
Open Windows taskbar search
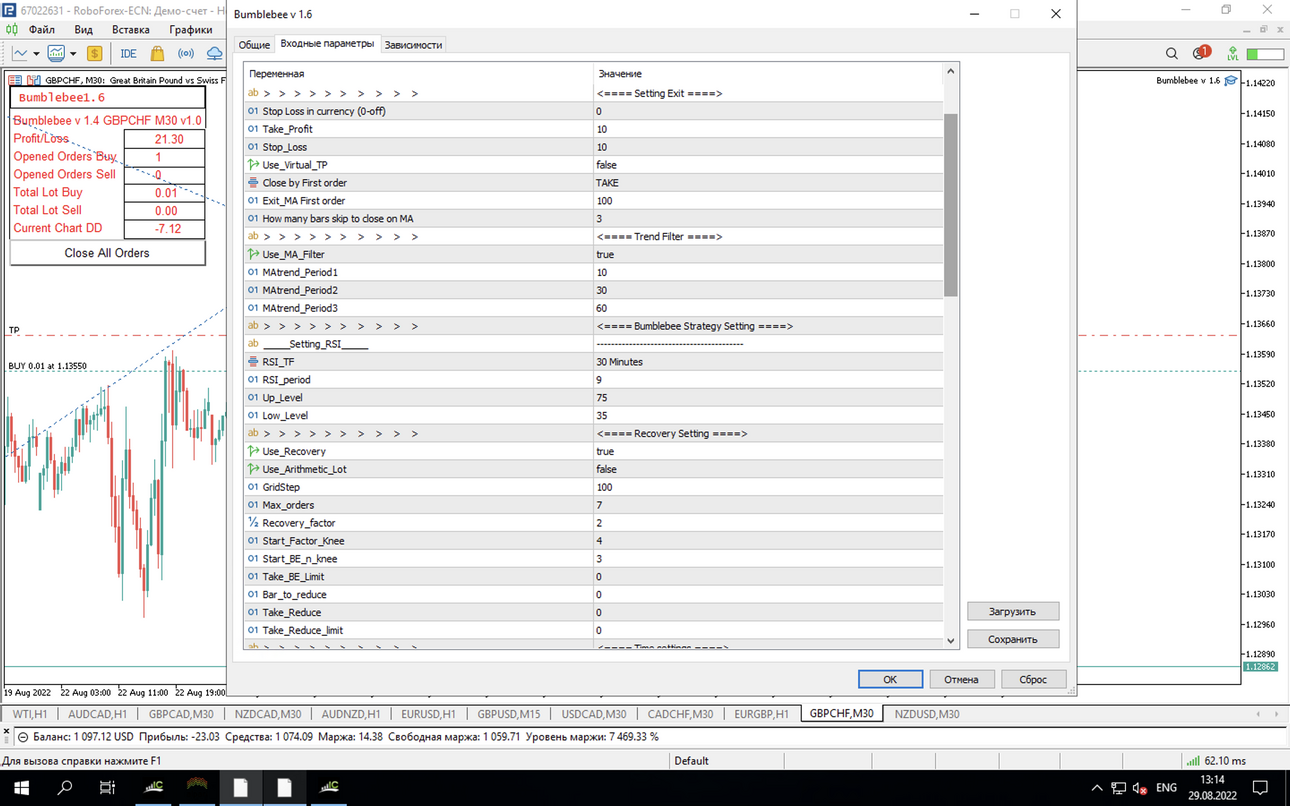pos(65,788)
